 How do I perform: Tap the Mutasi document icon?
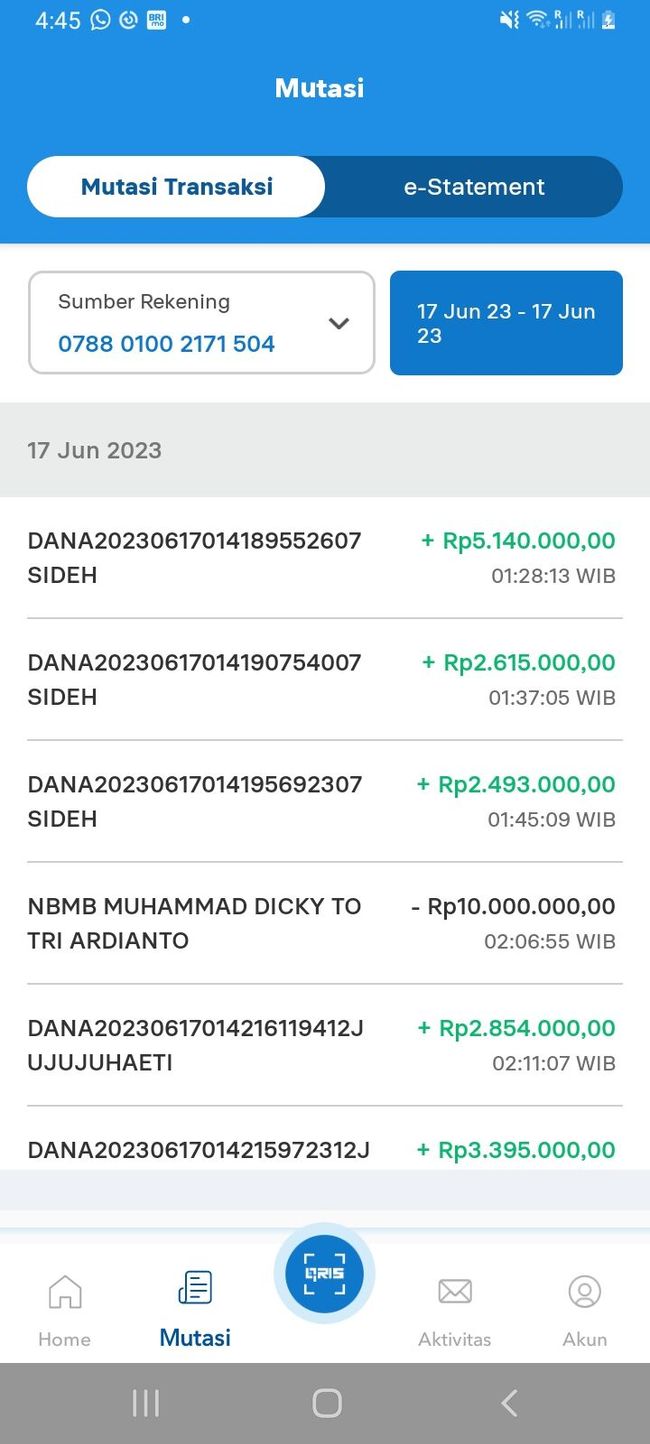point(195,1287)
